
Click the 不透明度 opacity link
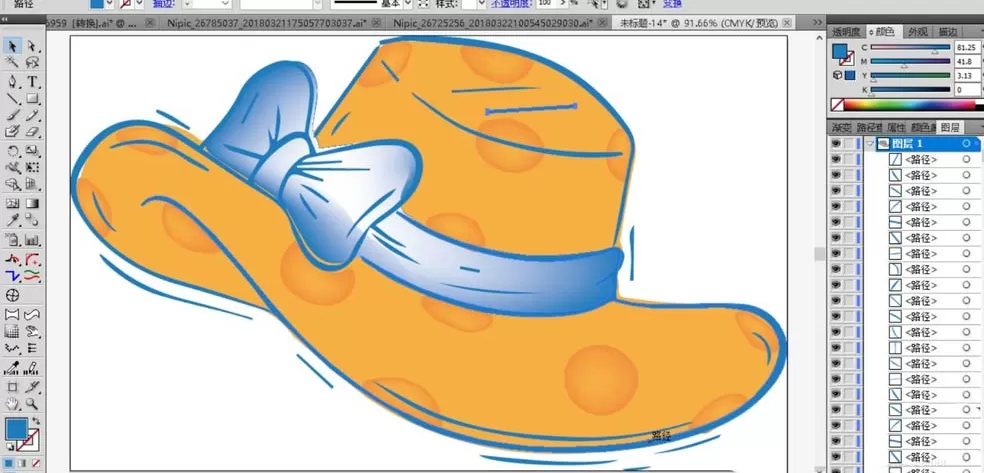click(511, 4)
